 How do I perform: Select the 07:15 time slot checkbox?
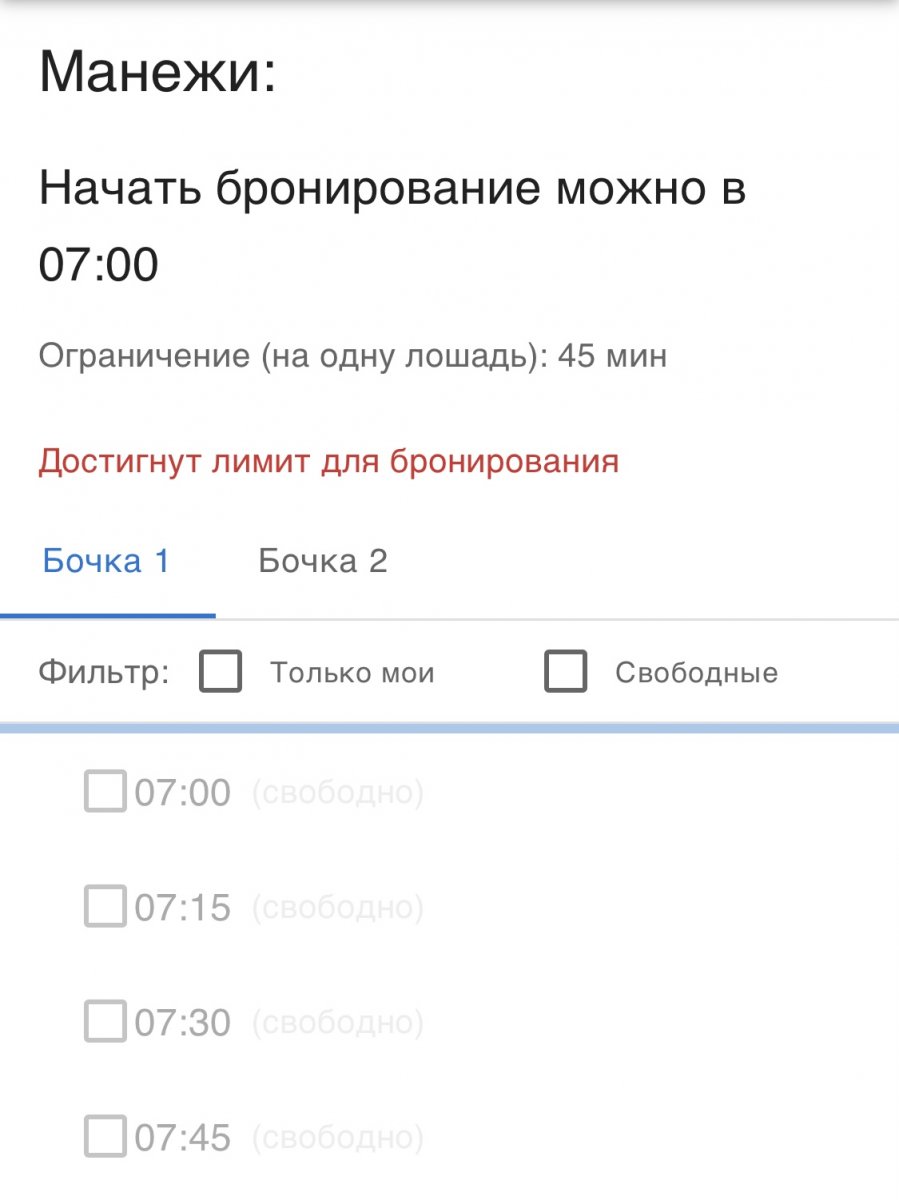(105, 906)
